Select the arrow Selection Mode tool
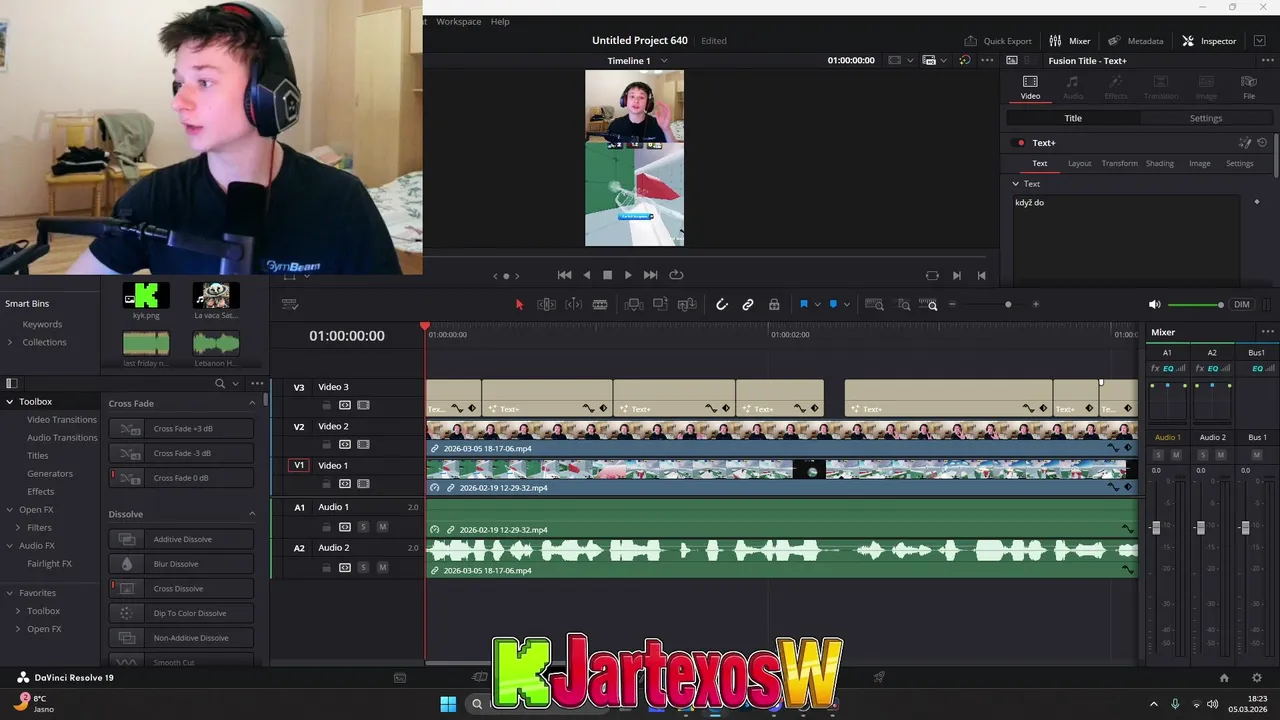 click(519, 305)
